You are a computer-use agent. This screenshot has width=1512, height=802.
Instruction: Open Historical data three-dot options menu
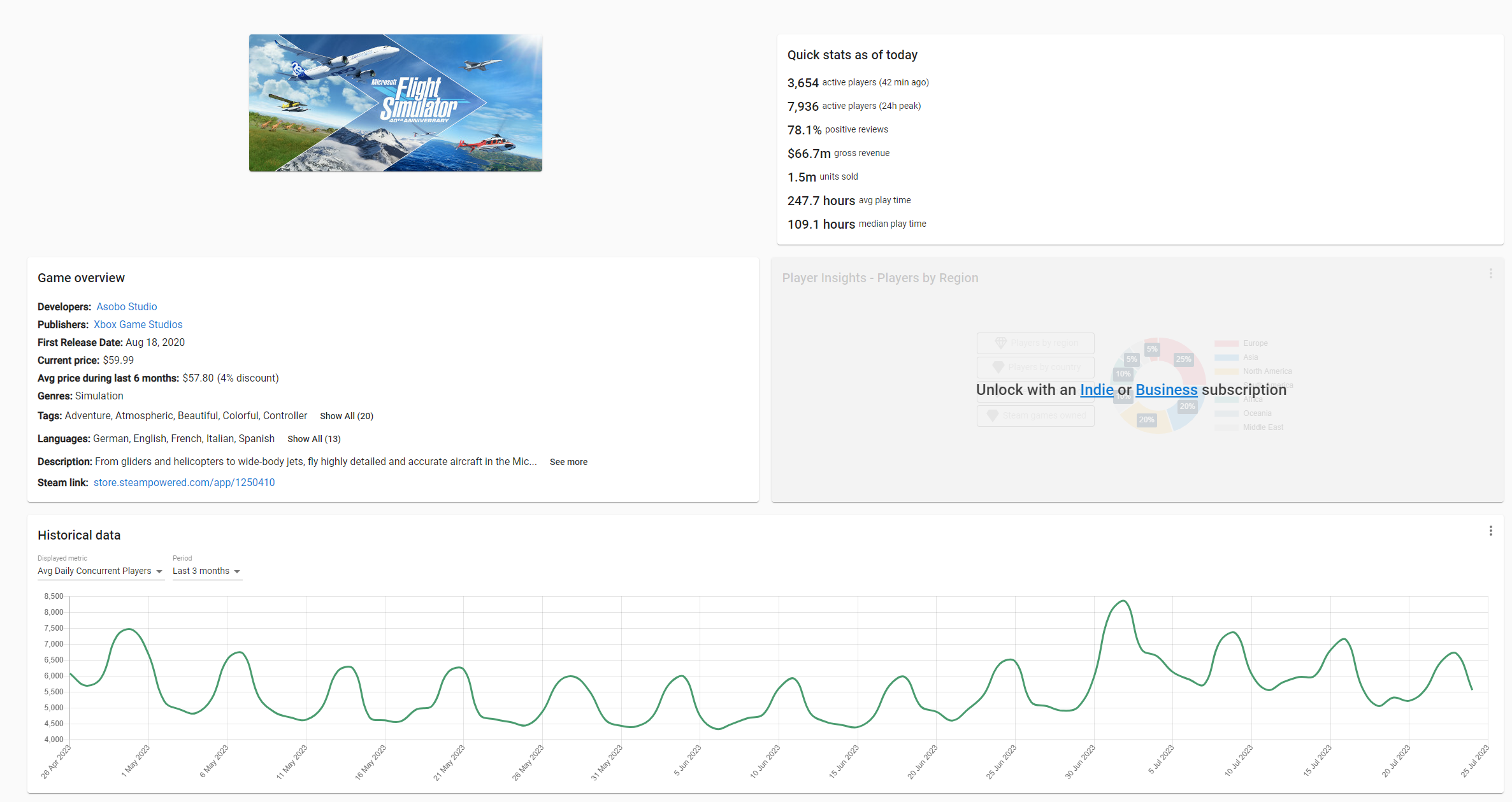tap(1490, 531)
